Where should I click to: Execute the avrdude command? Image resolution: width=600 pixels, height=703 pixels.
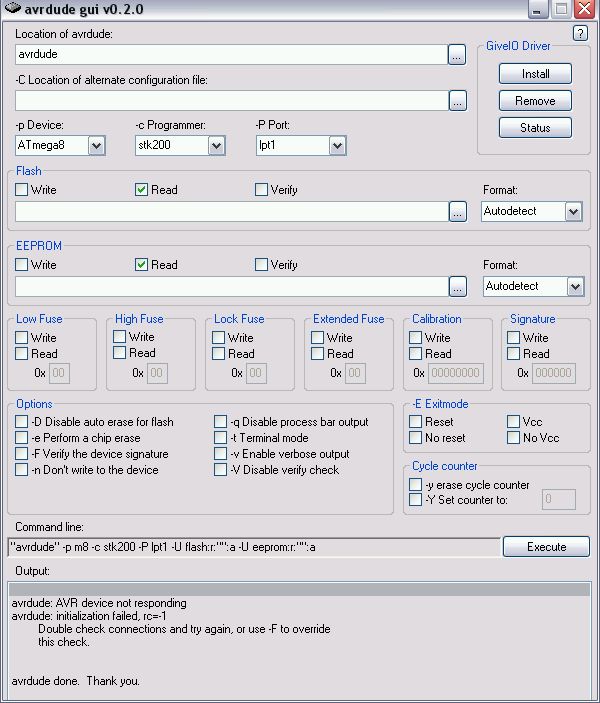[x=546, y=547]
